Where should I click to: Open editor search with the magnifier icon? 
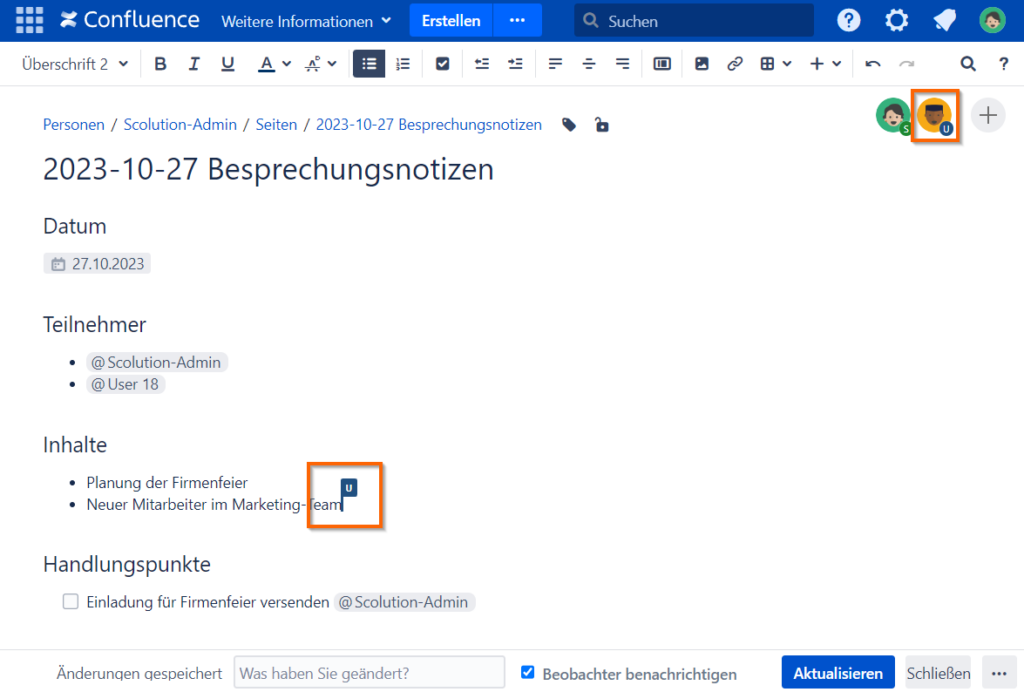(x=967, y=63)
